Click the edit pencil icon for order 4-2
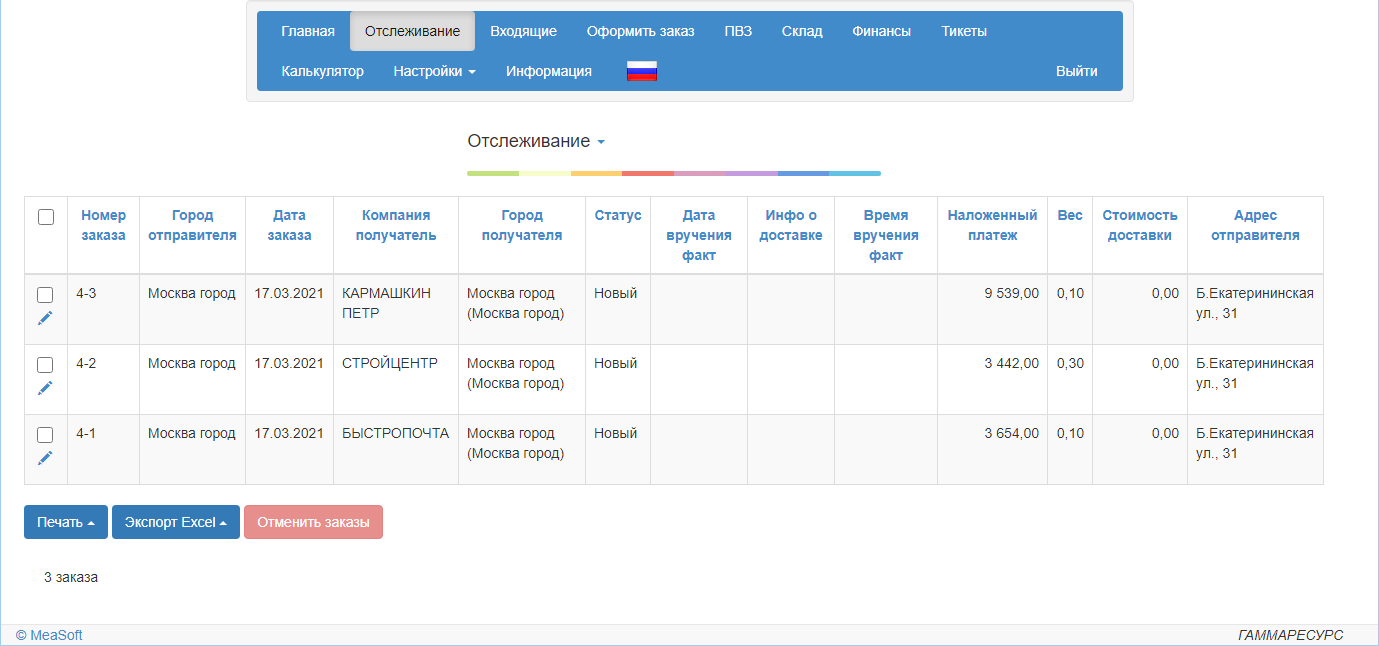The width and height of the screenshot is (1379, 646). click(45, 388)
